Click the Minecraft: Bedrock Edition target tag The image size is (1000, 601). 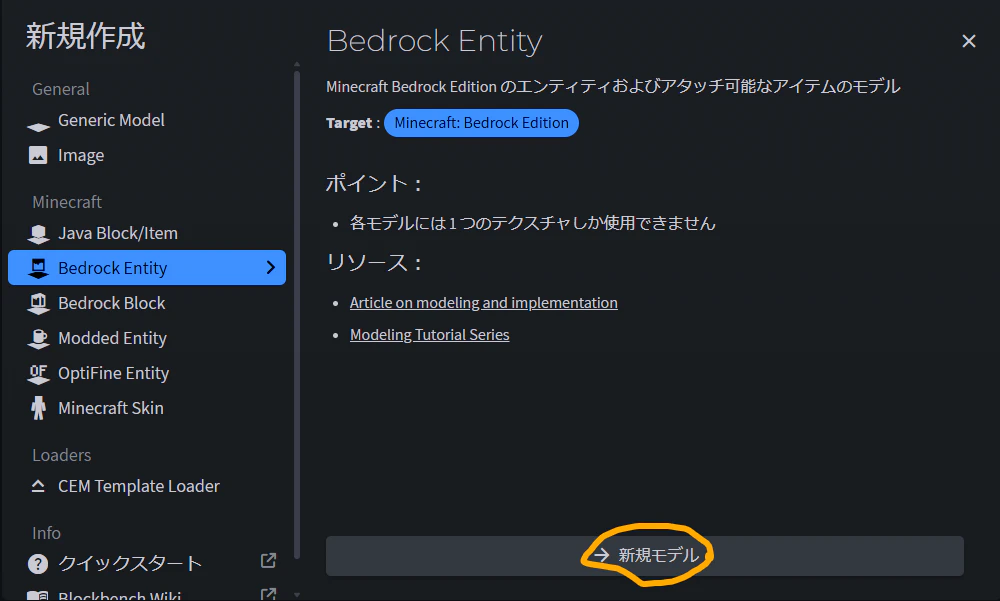pos(482,122)
